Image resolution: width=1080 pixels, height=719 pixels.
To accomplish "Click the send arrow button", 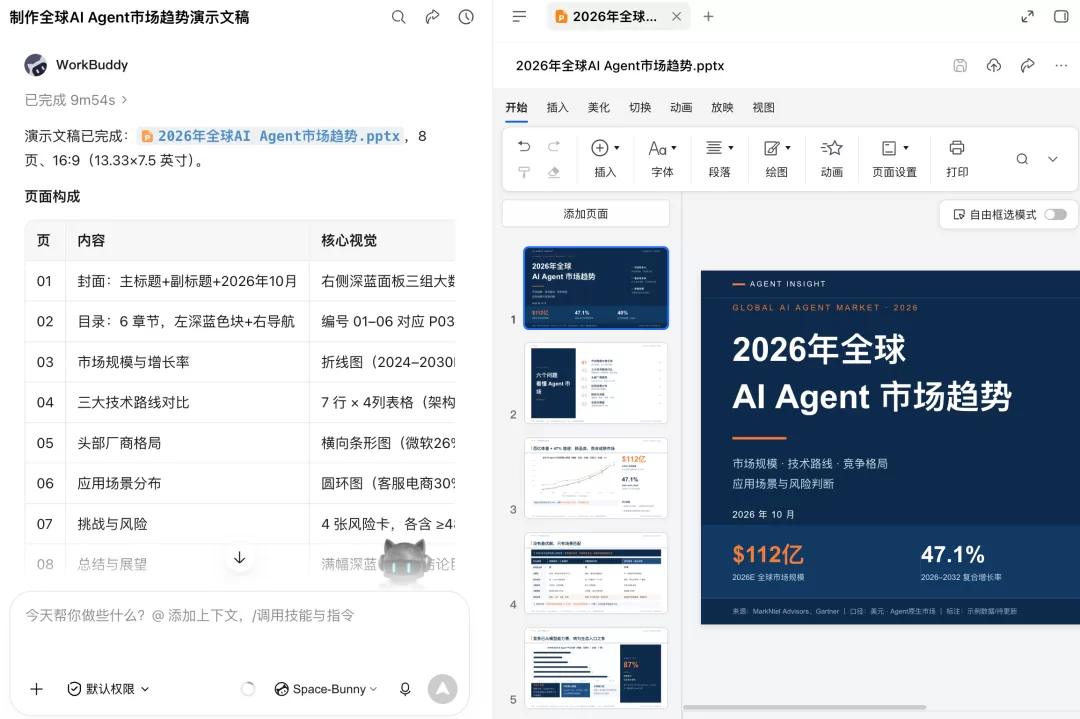I will (x=442, y=689).
